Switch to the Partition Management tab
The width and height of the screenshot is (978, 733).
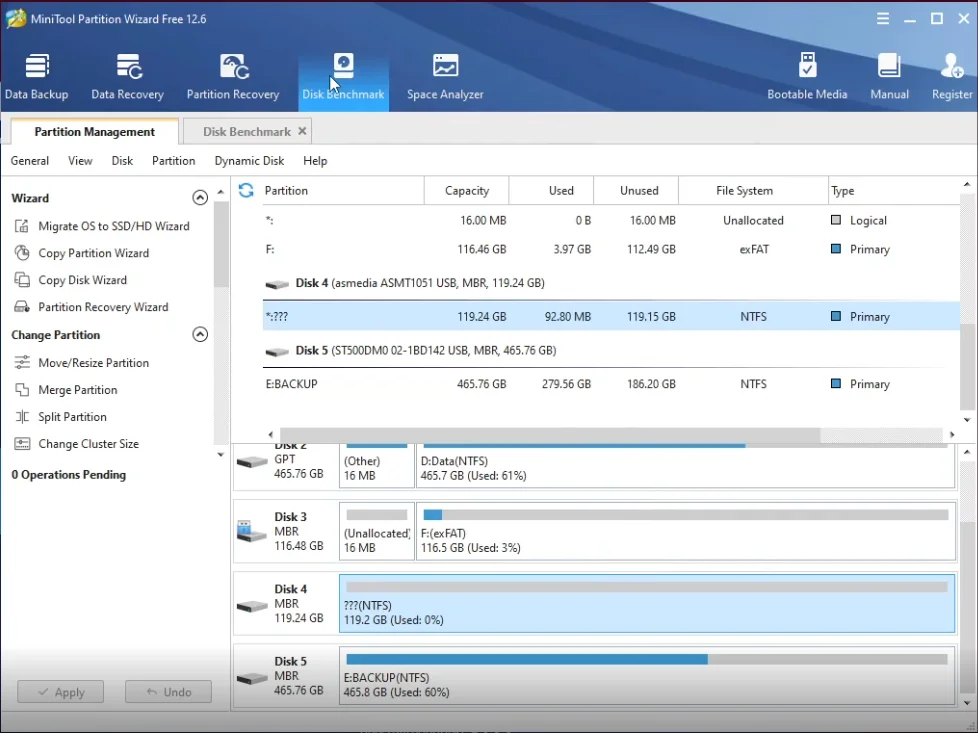pyautogui.click(x=94, y=132)
